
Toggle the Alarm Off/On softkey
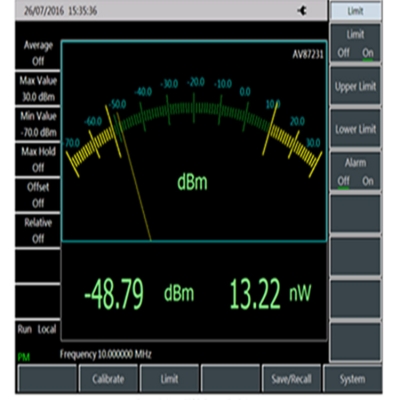pos(355,172)
